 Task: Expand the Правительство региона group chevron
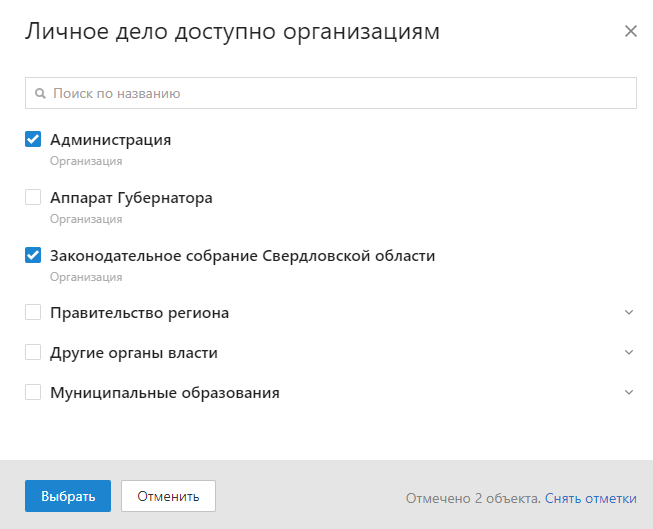coord(629,312)
